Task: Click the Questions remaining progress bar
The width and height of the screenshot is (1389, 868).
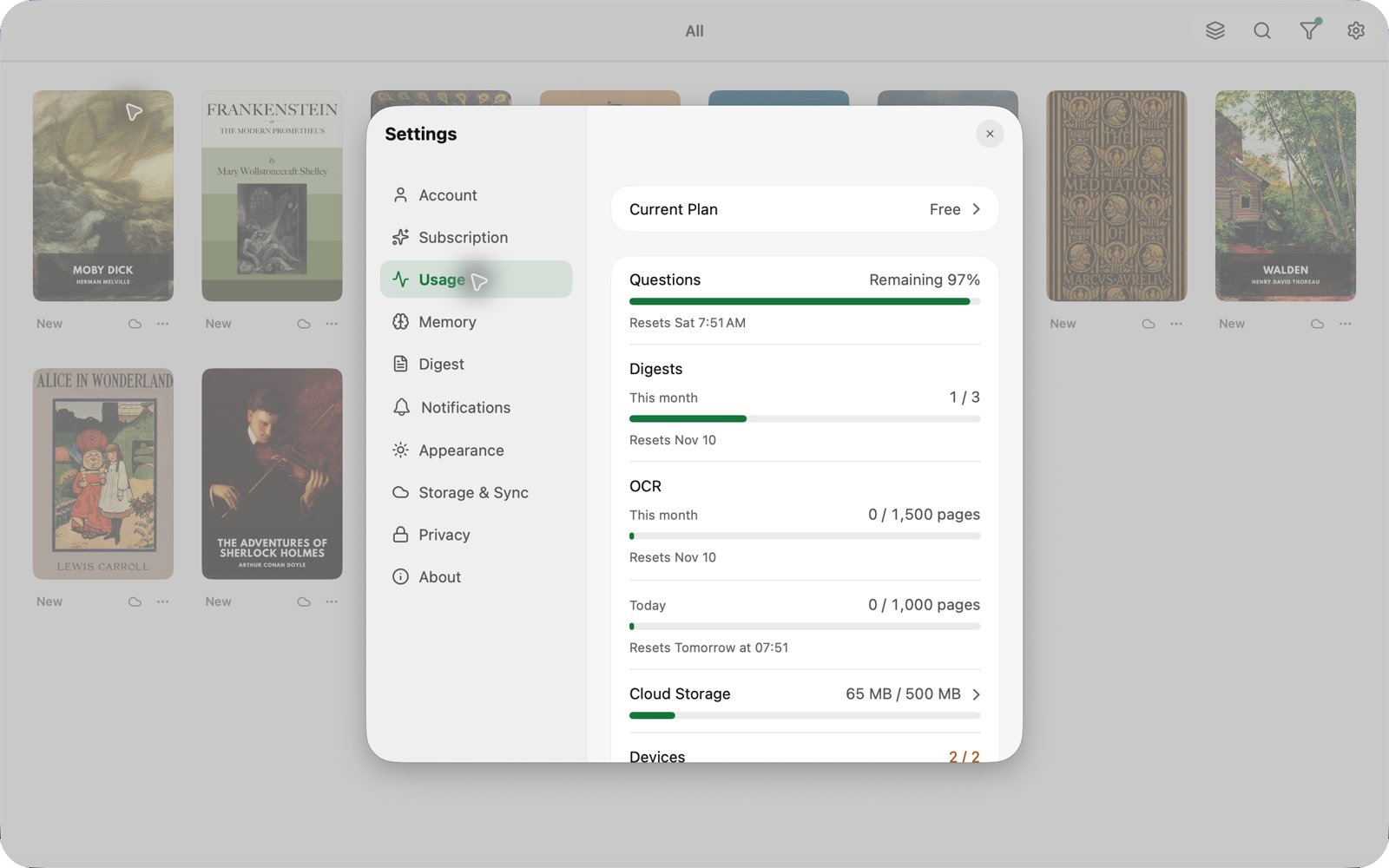Action: 805,302
